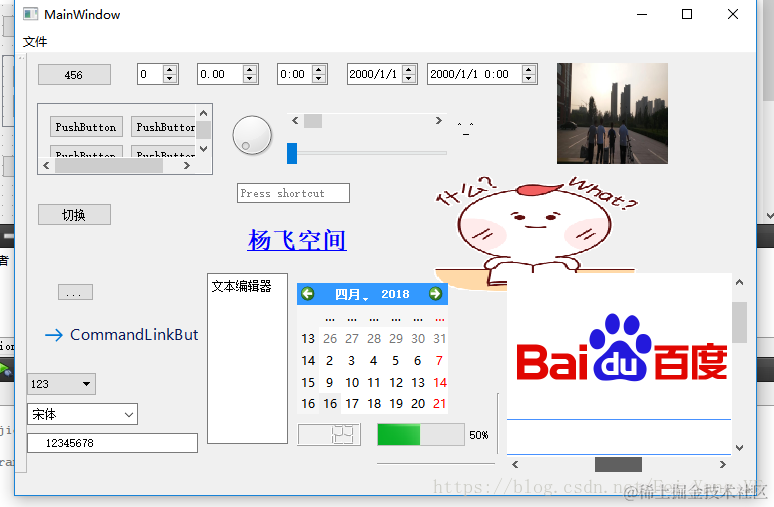
Task: Click into the 文本编辑器 text area
Action: [x=247, y=358]
